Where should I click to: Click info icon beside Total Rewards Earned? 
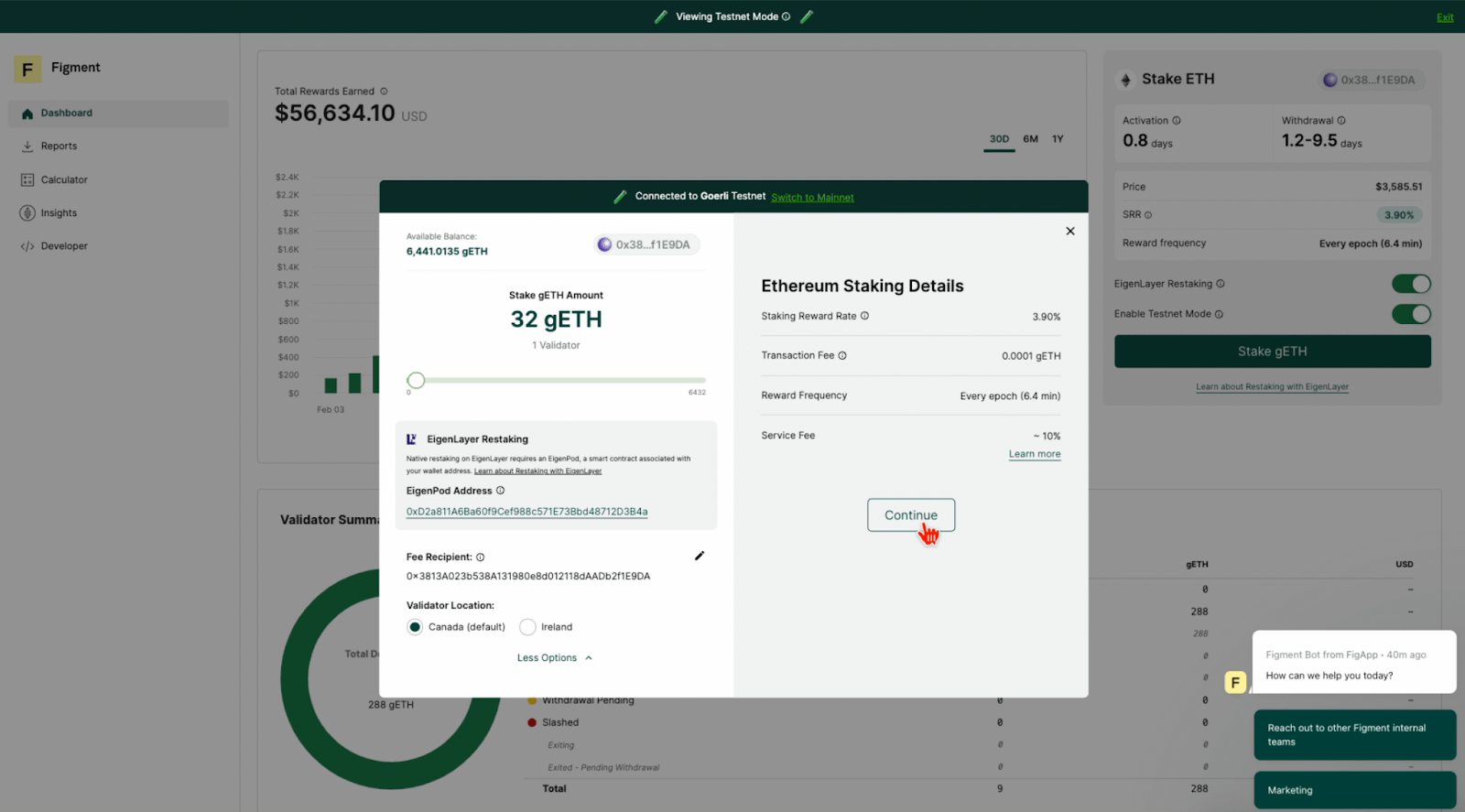coord(384,92)
